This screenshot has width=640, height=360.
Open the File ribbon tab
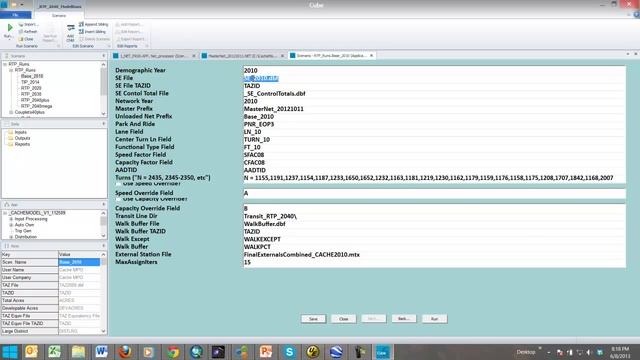(x=16, y=15)
